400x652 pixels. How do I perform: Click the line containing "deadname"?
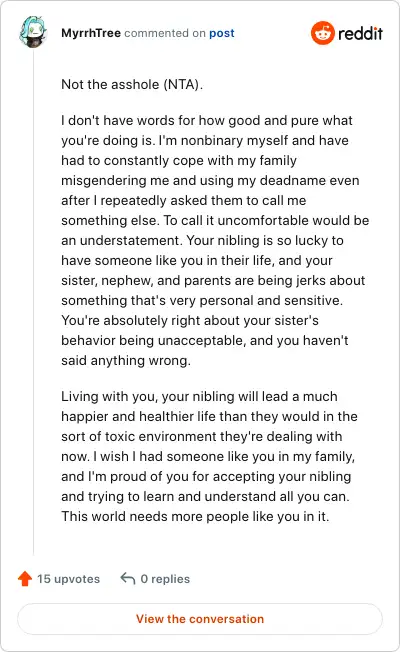210,180
